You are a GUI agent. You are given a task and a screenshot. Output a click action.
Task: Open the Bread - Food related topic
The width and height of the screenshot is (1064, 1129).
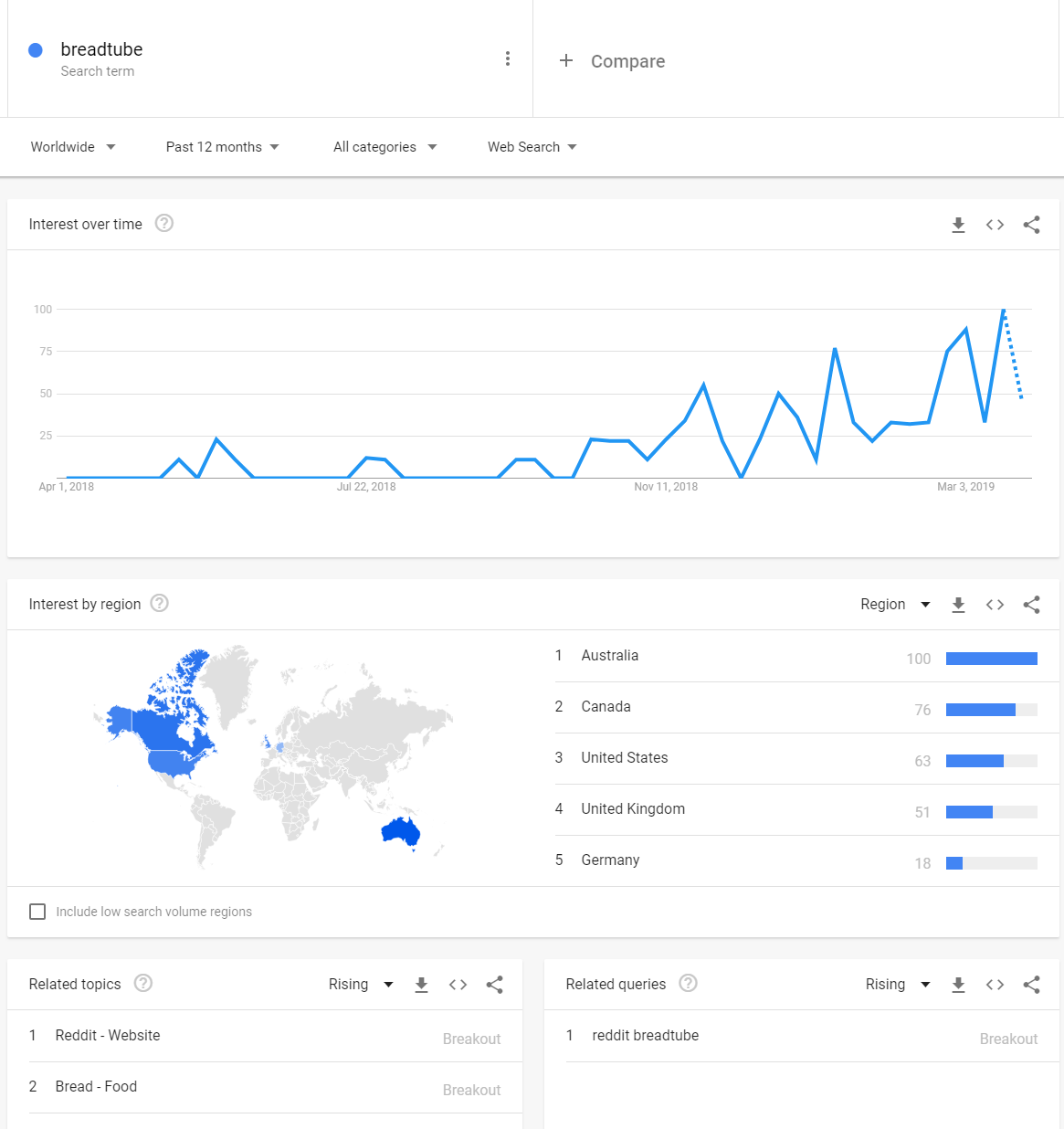pos(96,1087)
